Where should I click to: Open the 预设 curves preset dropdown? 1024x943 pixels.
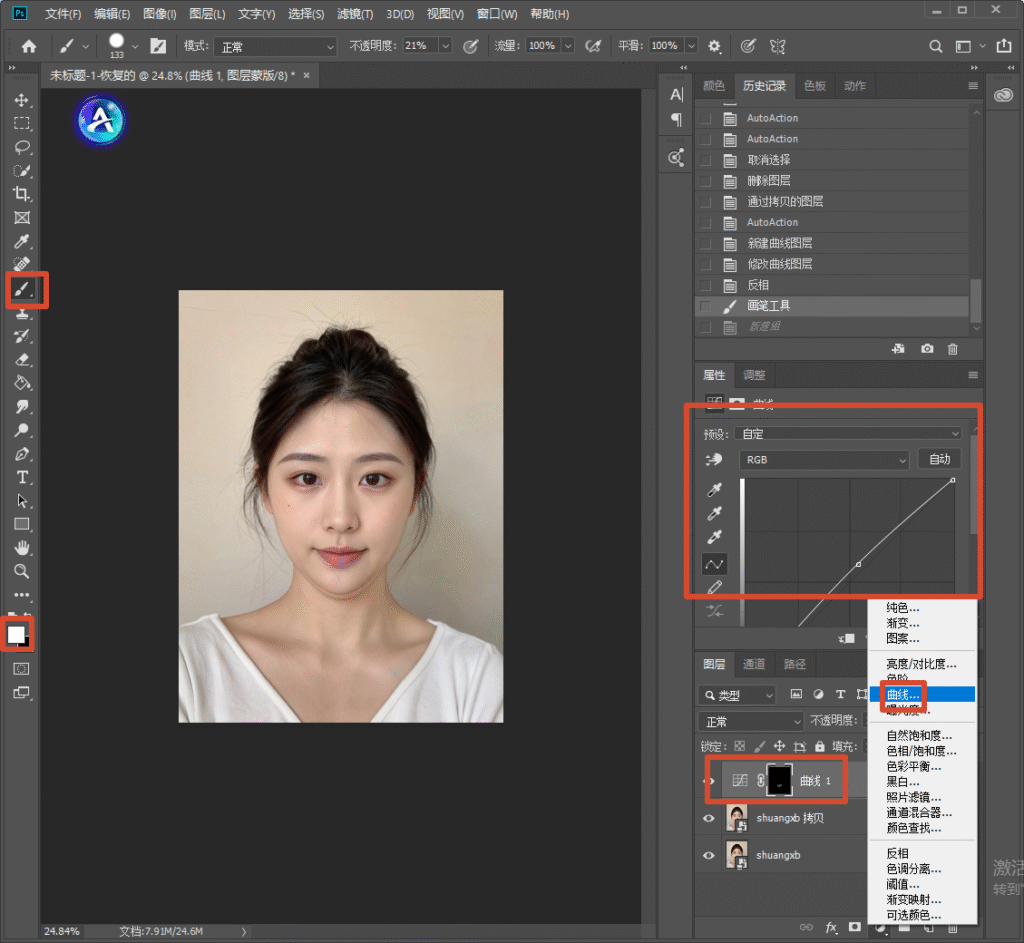pos(848,434)
